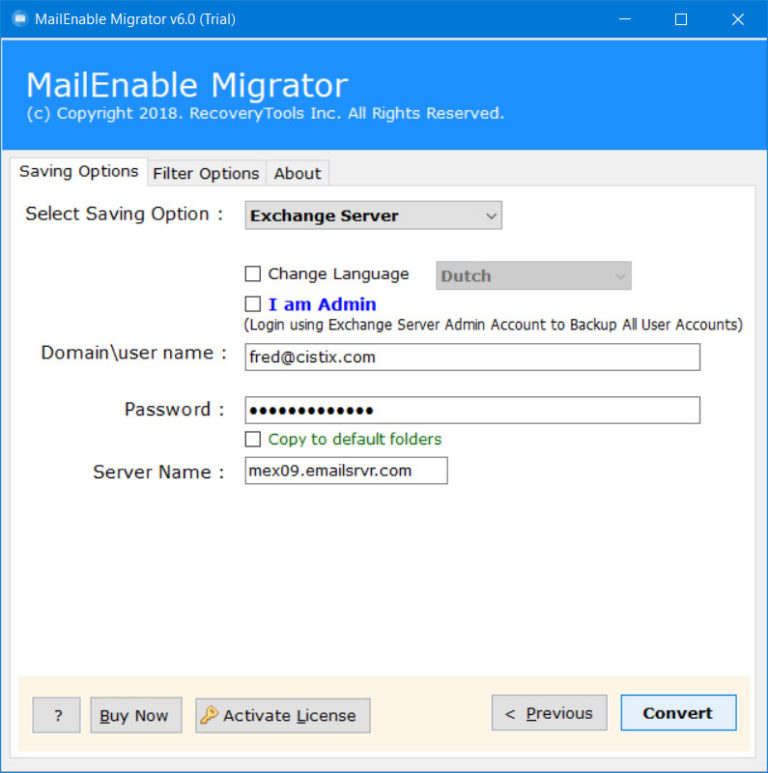Maximize the application window

tap(681, 19)
